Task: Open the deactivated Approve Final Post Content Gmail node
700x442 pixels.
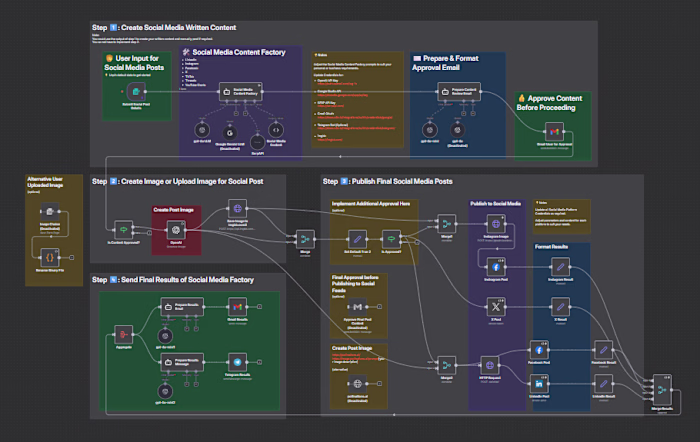Action: pyautogui.click(x=357, y=307)
